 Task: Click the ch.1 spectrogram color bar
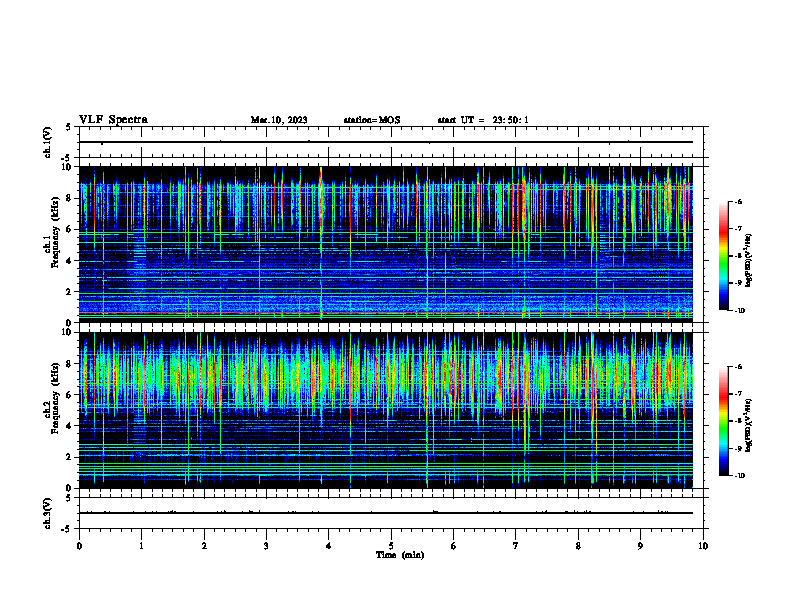tap(724, 256)
